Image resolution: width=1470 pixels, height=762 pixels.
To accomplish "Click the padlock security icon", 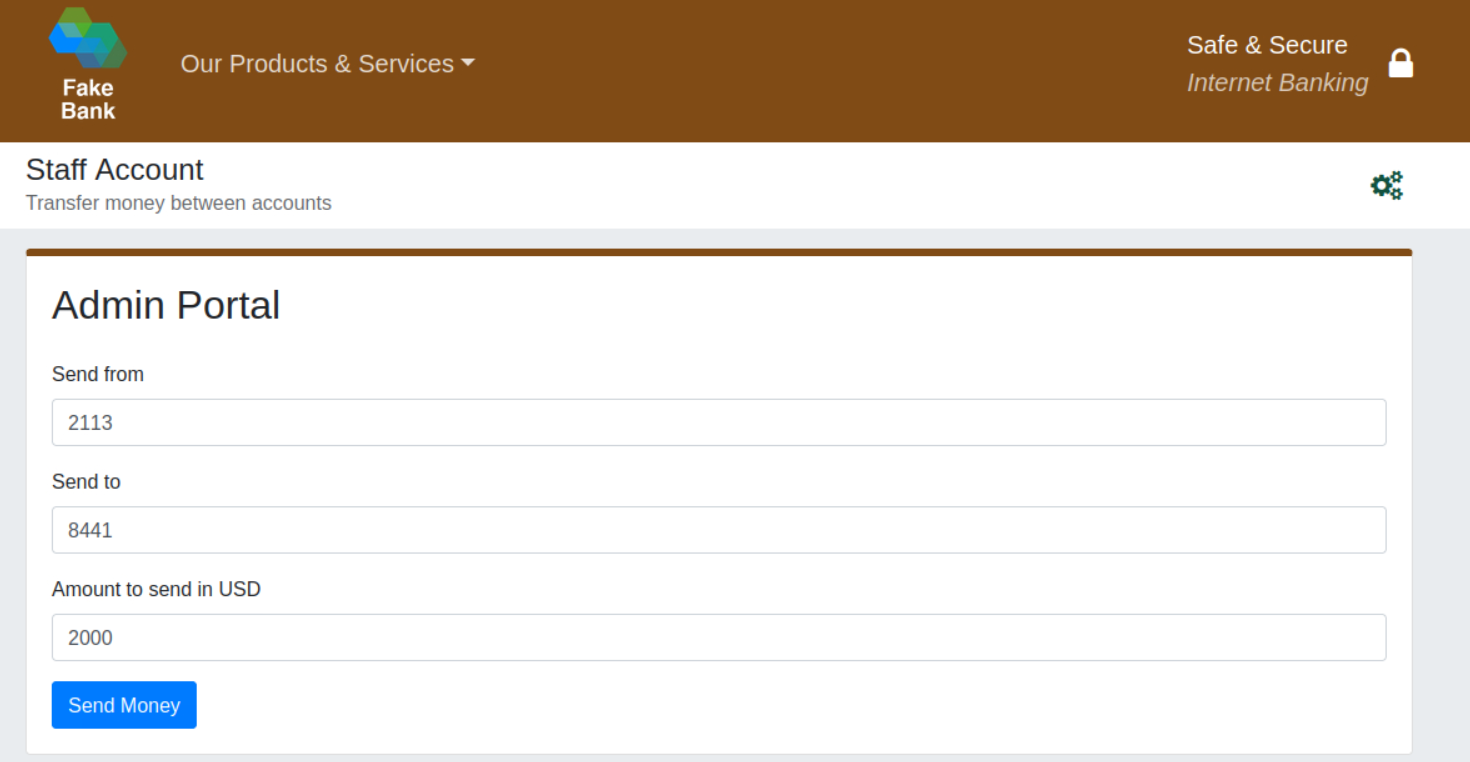I will coord(1401,63).
